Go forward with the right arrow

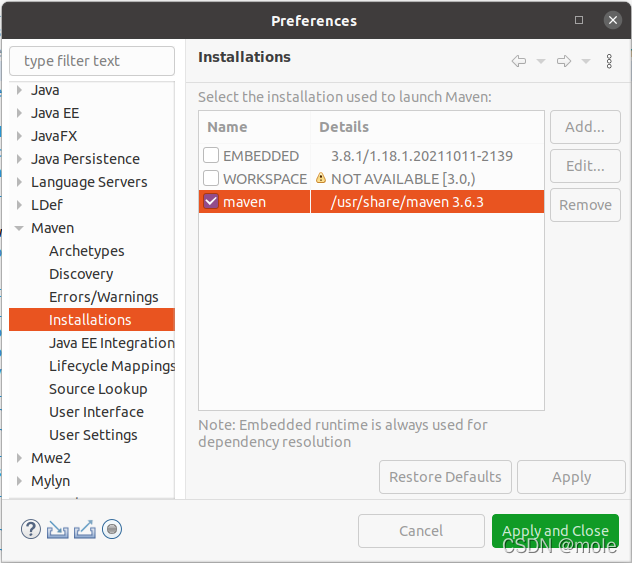(x=564, y=61)
